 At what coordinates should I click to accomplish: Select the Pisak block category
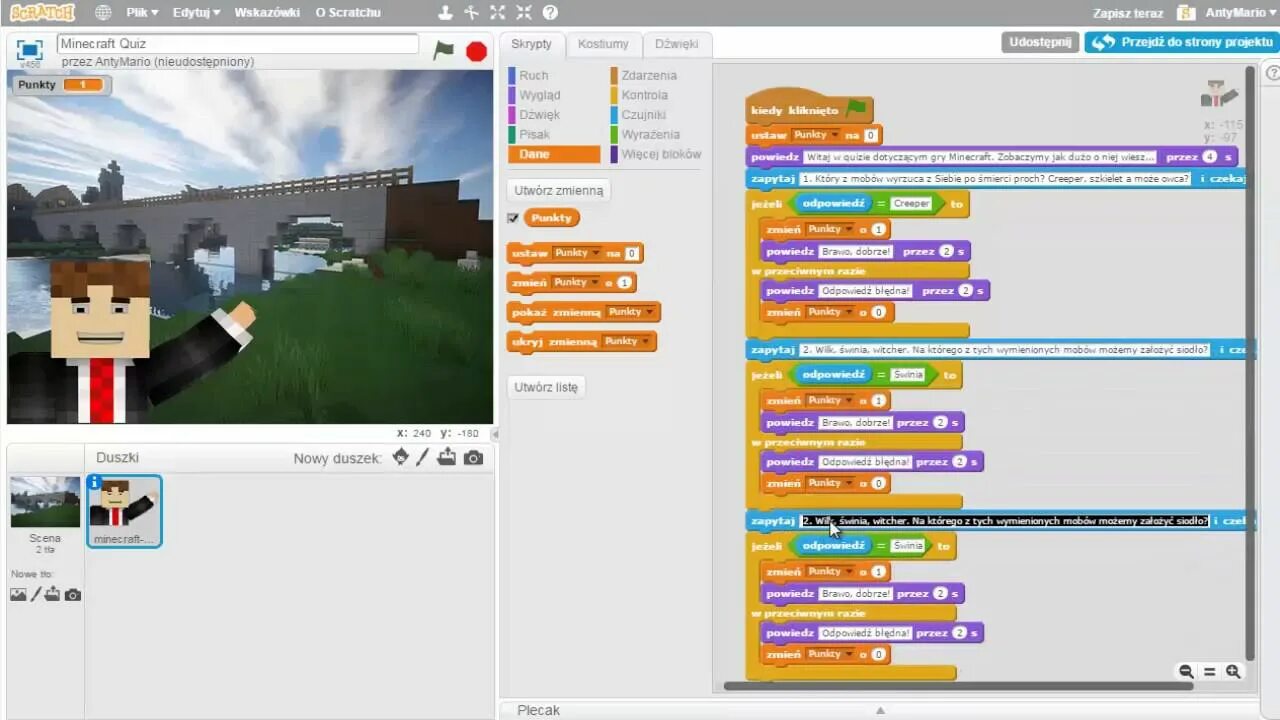pos(535,134)
